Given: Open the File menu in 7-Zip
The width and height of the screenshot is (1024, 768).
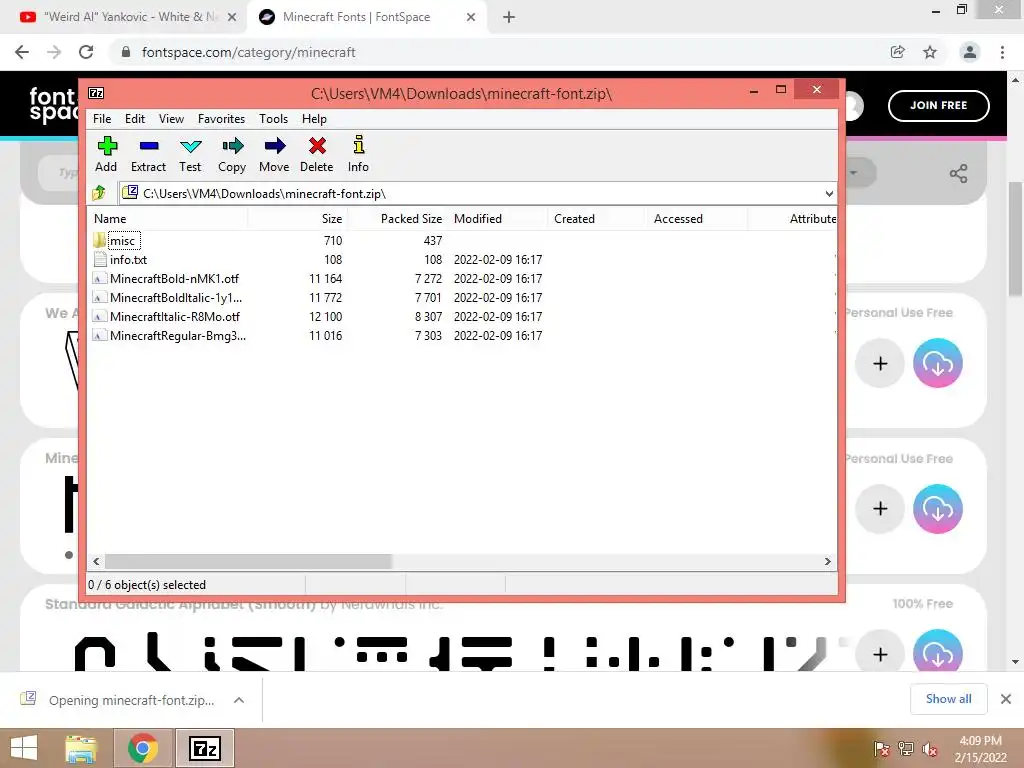Looking at the screenshot, I should 102,118.
